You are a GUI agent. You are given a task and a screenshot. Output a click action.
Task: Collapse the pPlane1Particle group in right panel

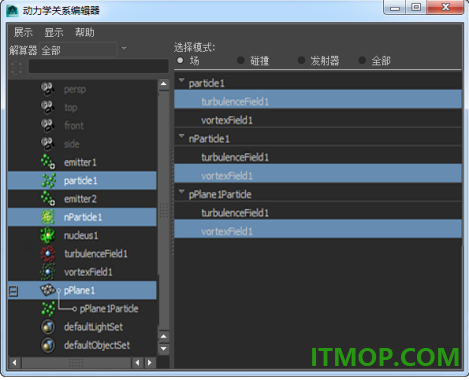[182, 191]
